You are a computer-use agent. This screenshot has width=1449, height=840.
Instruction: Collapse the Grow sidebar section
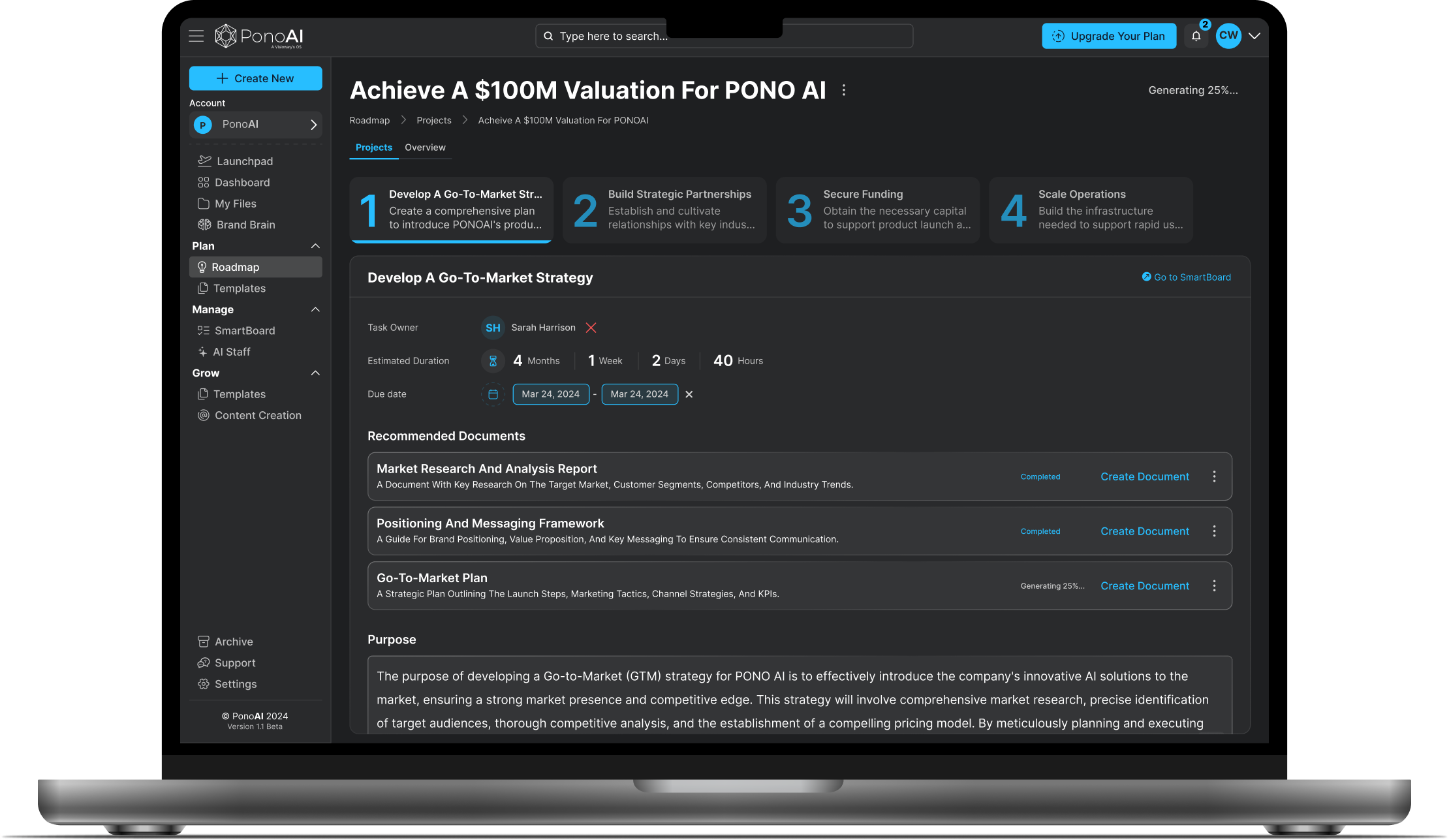pos(315,373)
